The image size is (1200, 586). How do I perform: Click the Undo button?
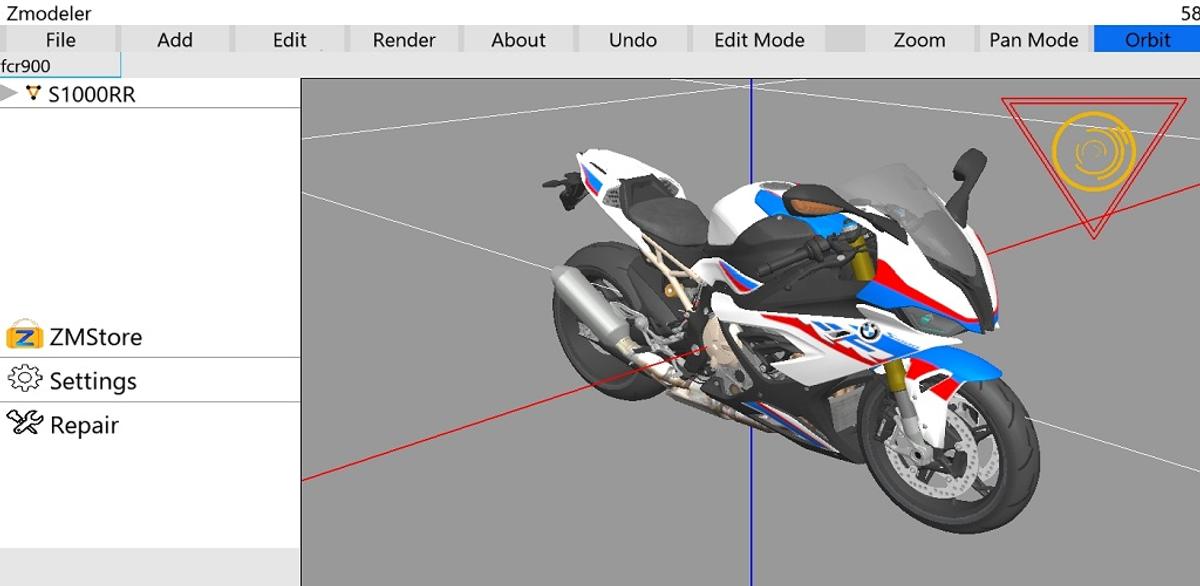633,40
